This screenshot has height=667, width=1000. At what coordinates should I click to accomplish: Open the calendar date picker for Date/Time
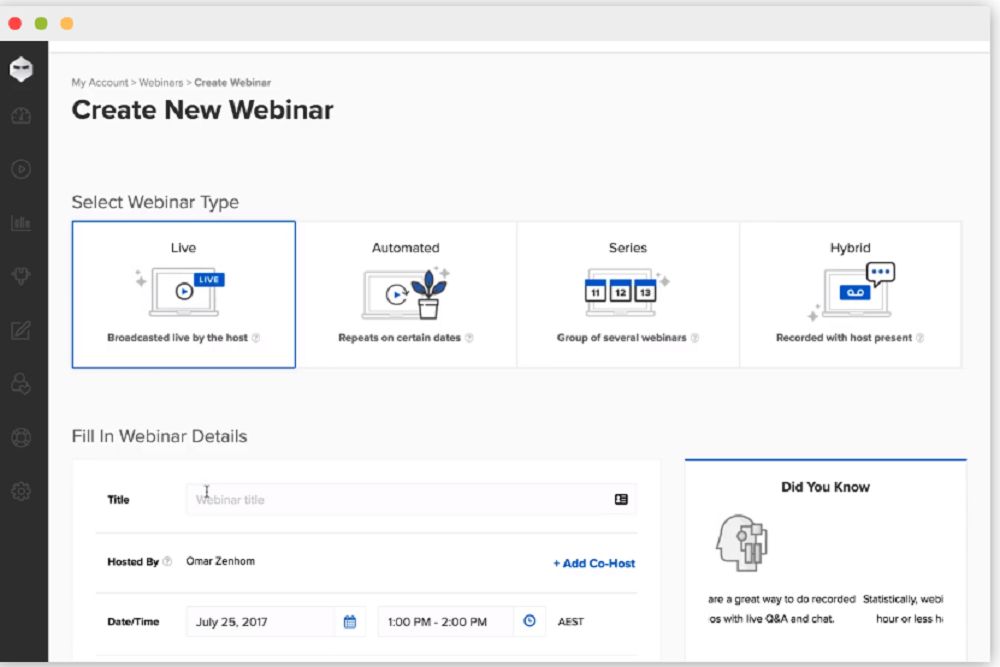click(349, 621)
